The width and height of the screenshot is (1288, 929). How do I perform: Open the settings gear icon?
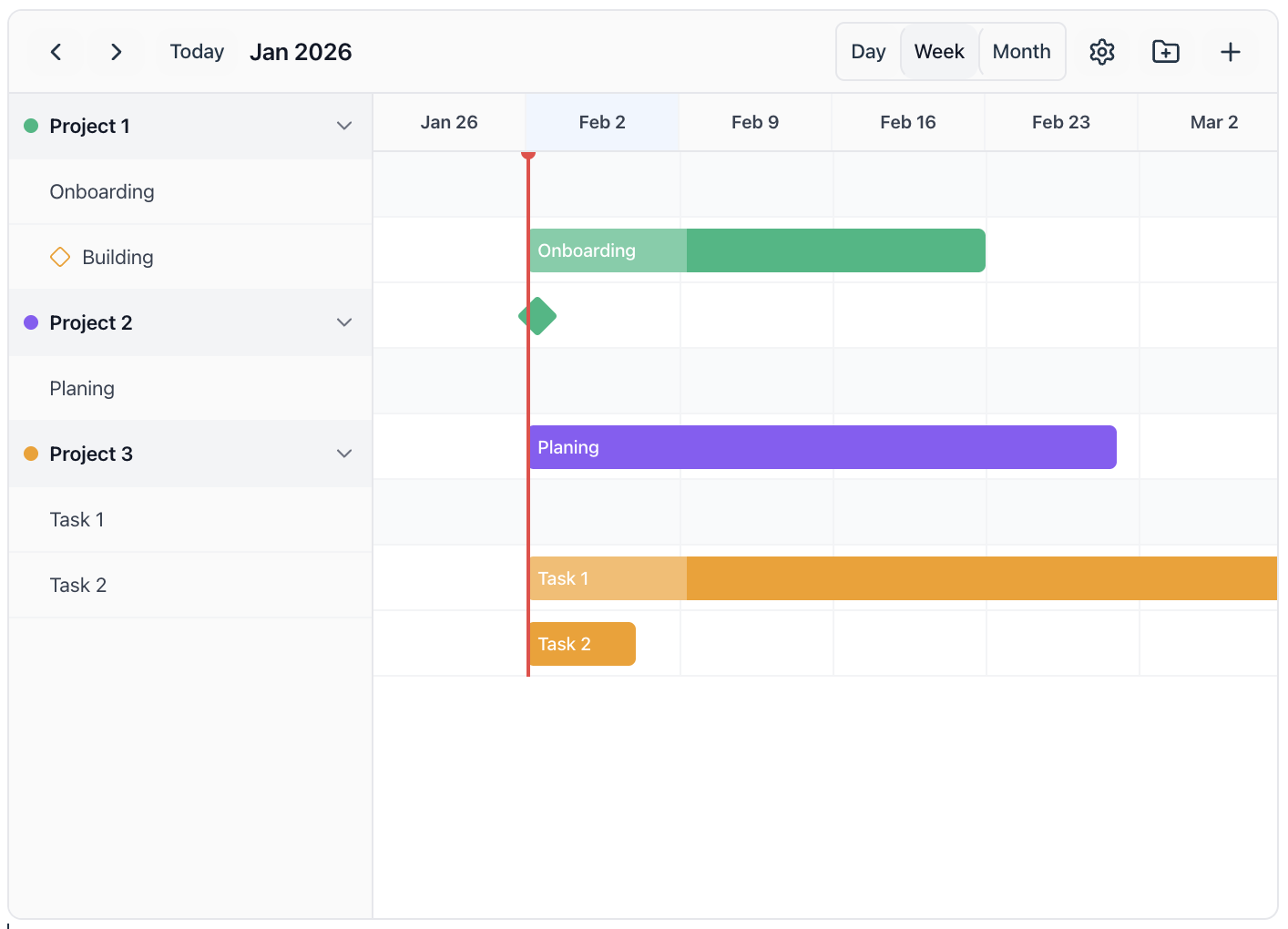1101,52
